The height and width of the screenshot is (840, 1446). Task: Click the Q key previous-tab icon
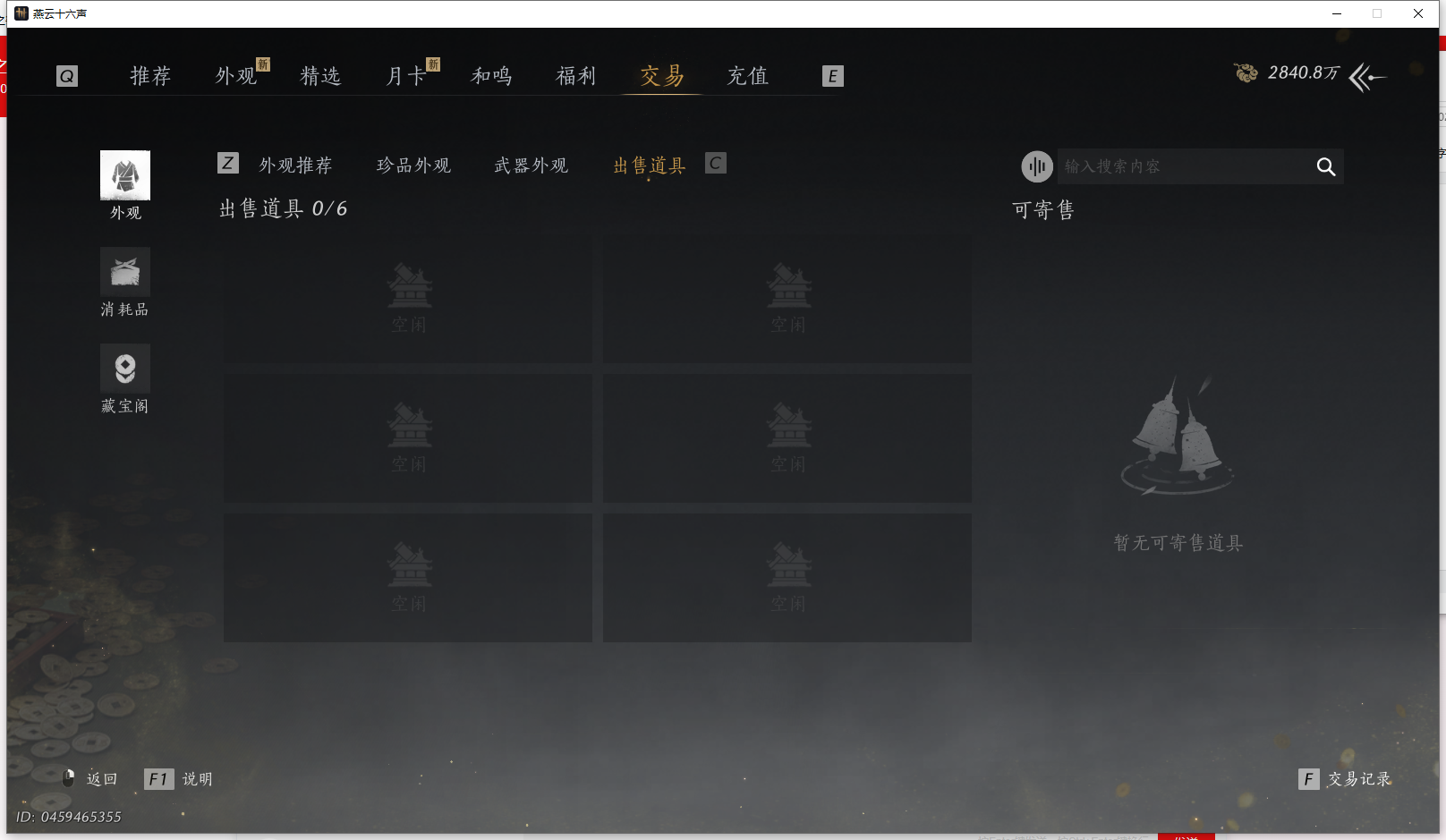(67, 76)
